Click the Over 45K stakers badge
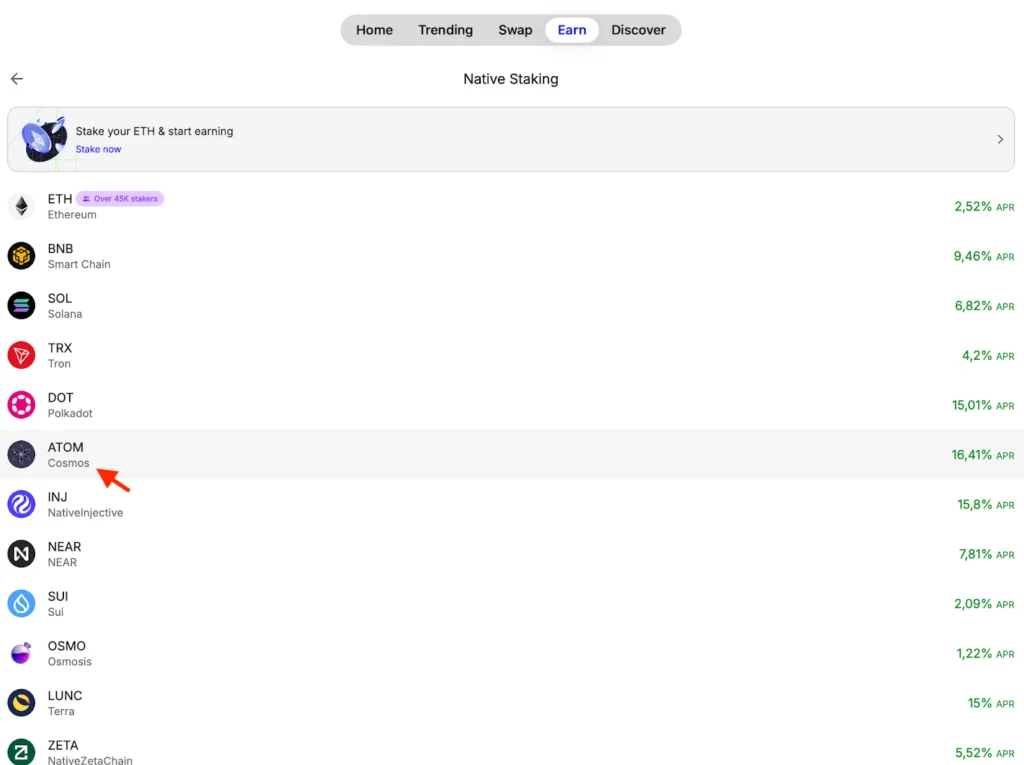 point(120,199)
